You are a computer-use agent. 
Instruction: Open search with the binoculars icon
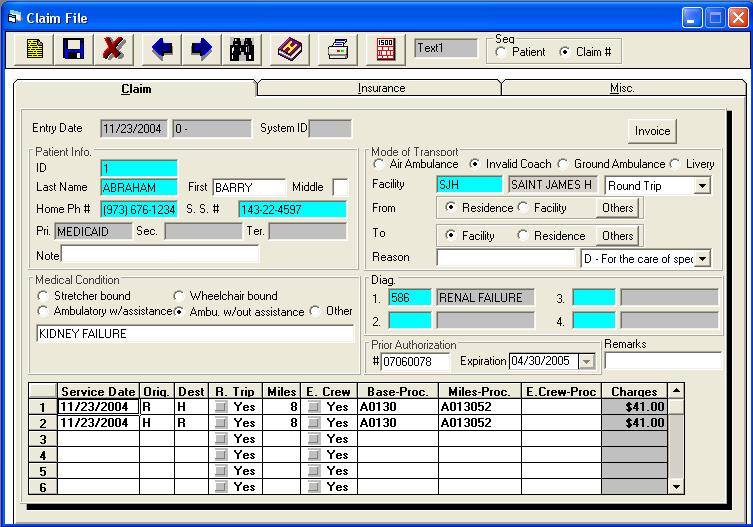tap(242, 49)
